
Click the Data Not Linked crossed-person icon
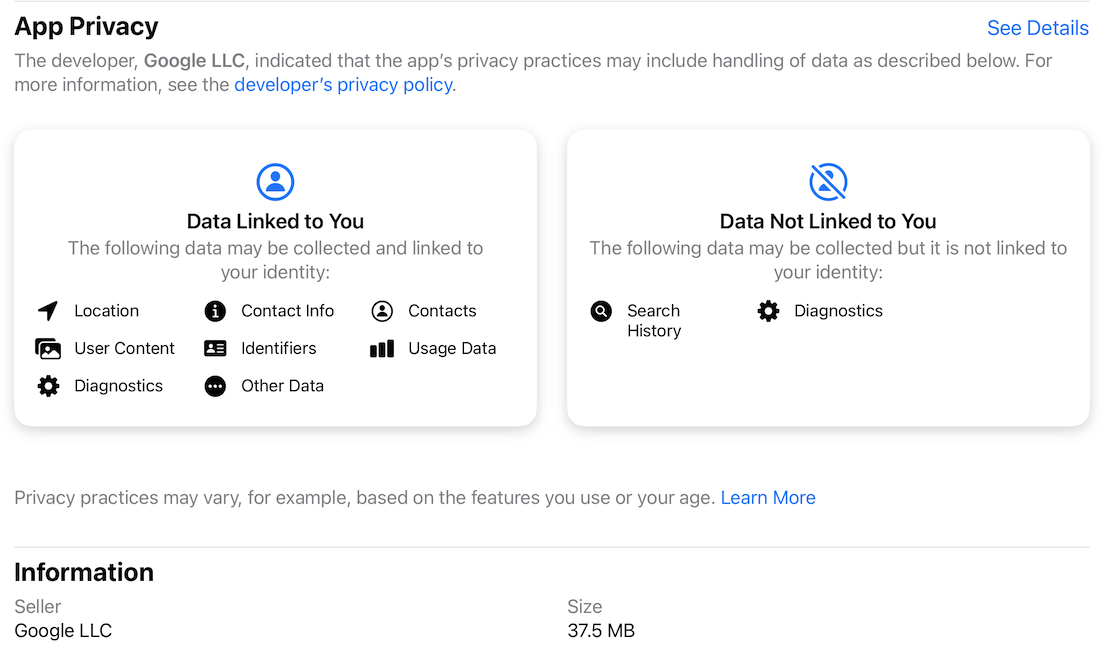[x=828, y=182]
